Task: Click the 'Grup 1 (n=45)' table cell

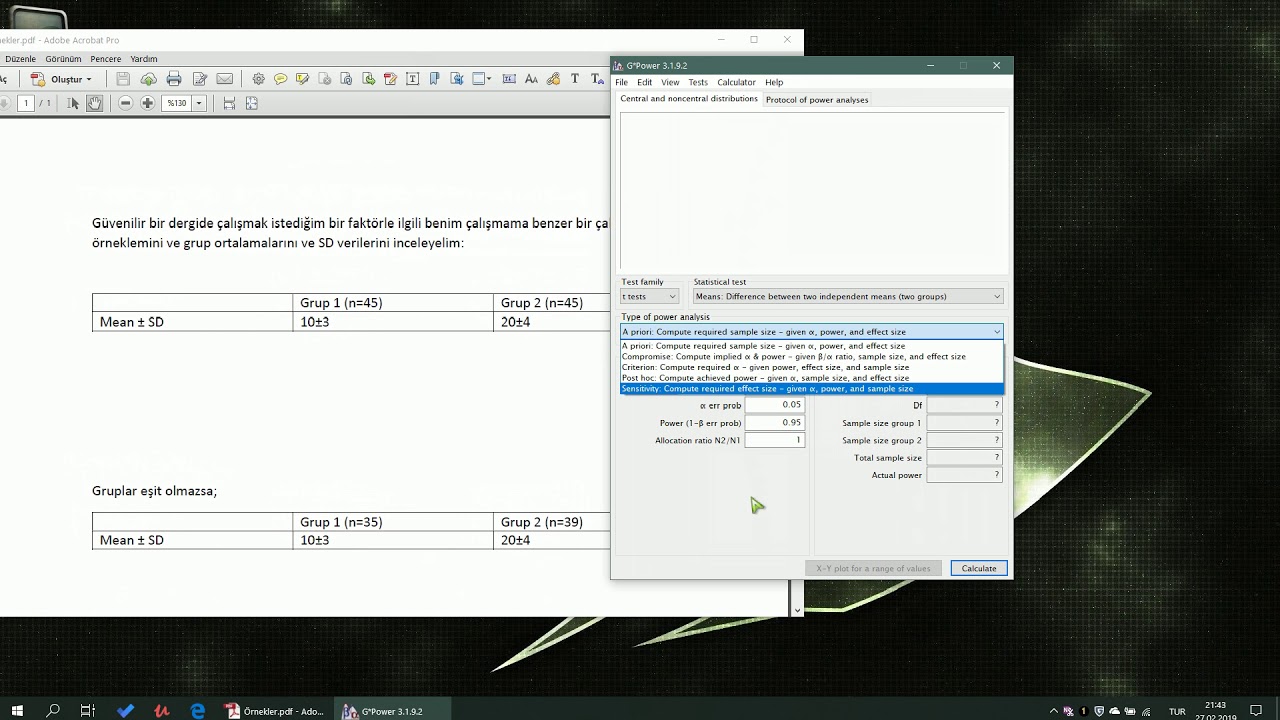Action: click(x=392, y=303)
